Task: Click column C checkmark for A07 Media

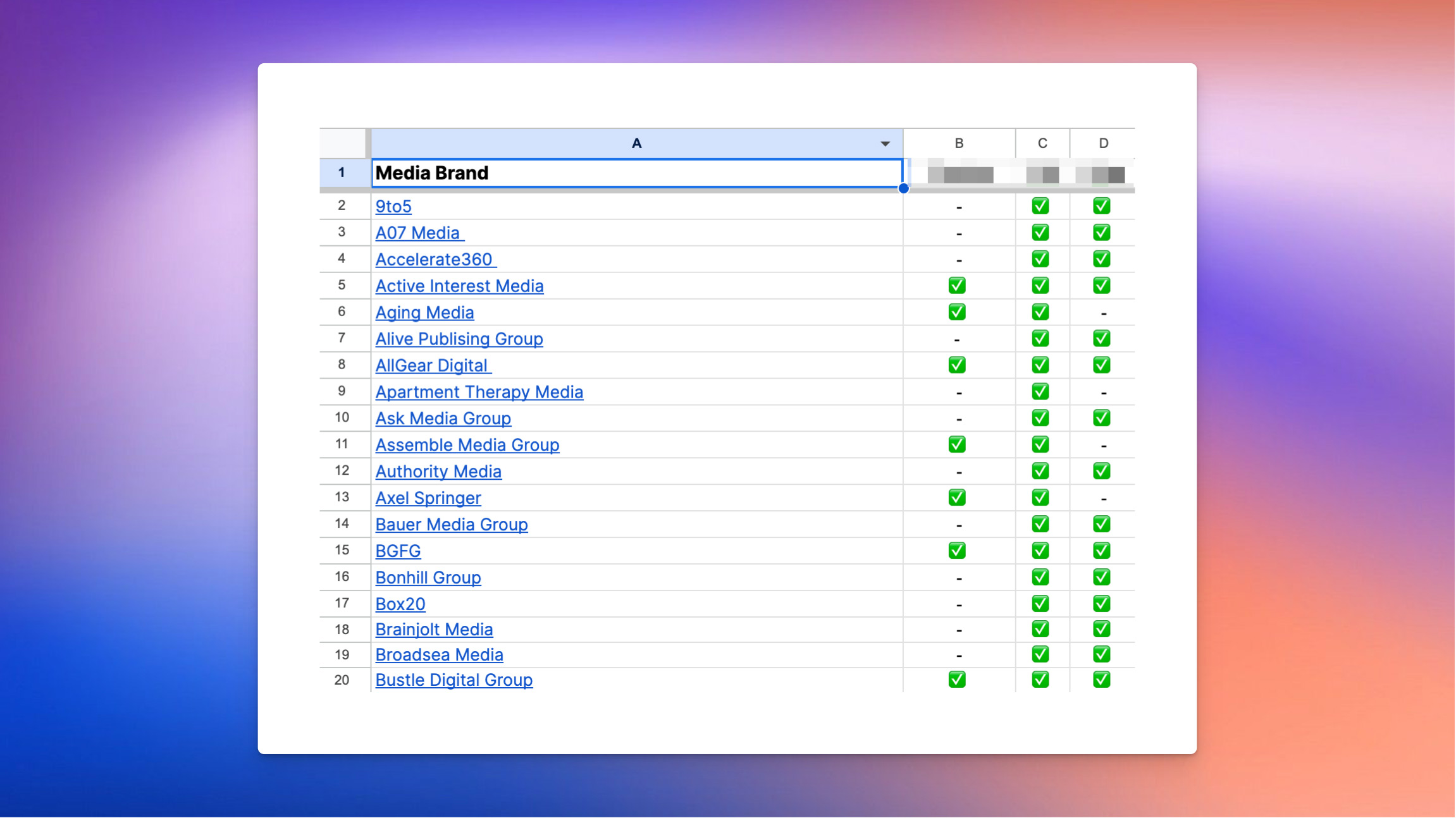Action: click(1040, 233)
